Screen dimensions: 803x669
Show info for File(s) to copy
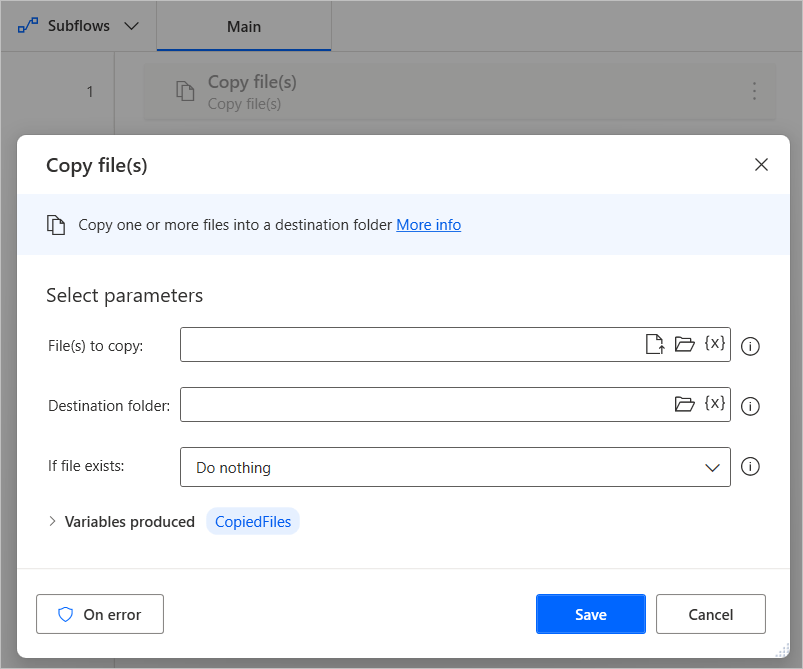[x=750, y=346]
